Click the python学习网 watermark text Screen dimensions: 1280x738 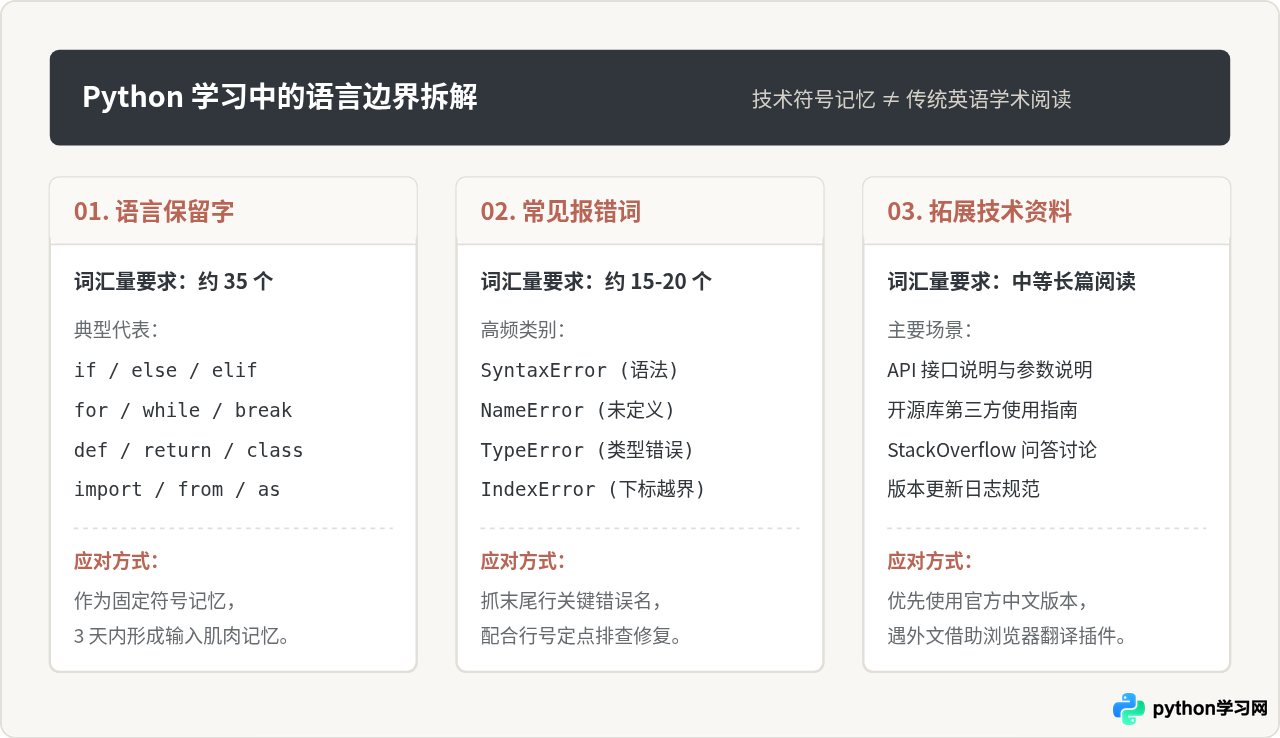click(x=1210, y=708)
